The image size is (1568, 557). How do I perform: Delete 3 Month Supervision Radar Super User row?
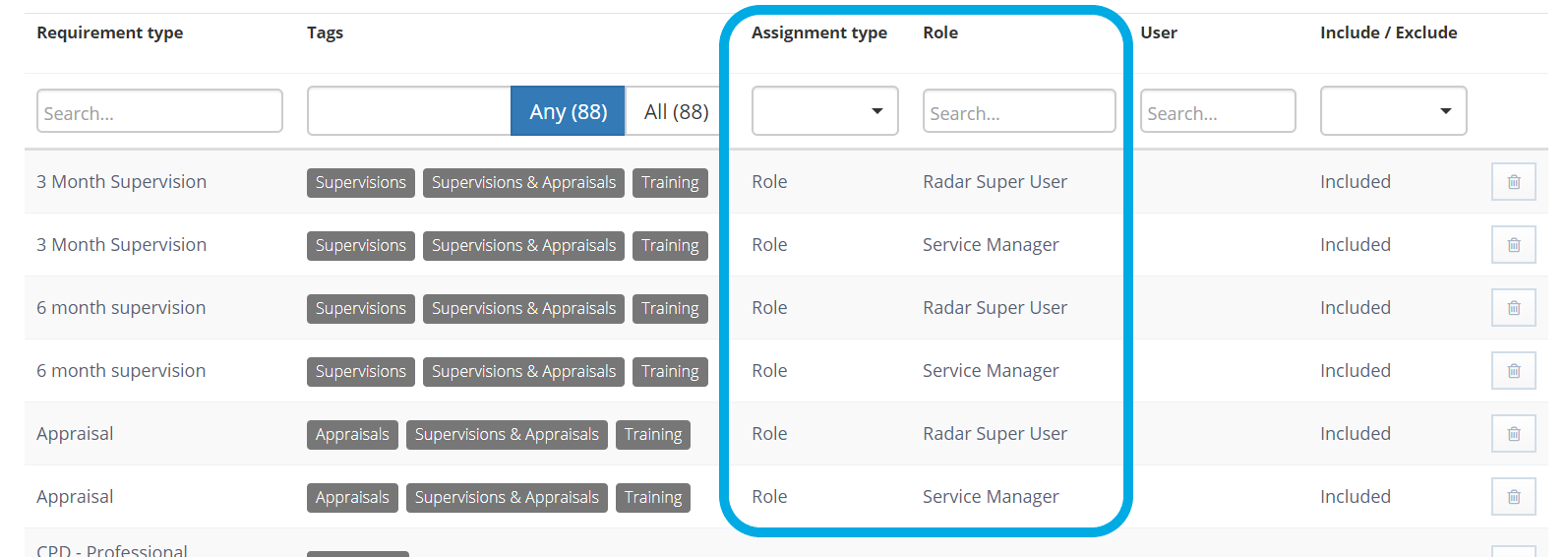(x=1513, y=182)
